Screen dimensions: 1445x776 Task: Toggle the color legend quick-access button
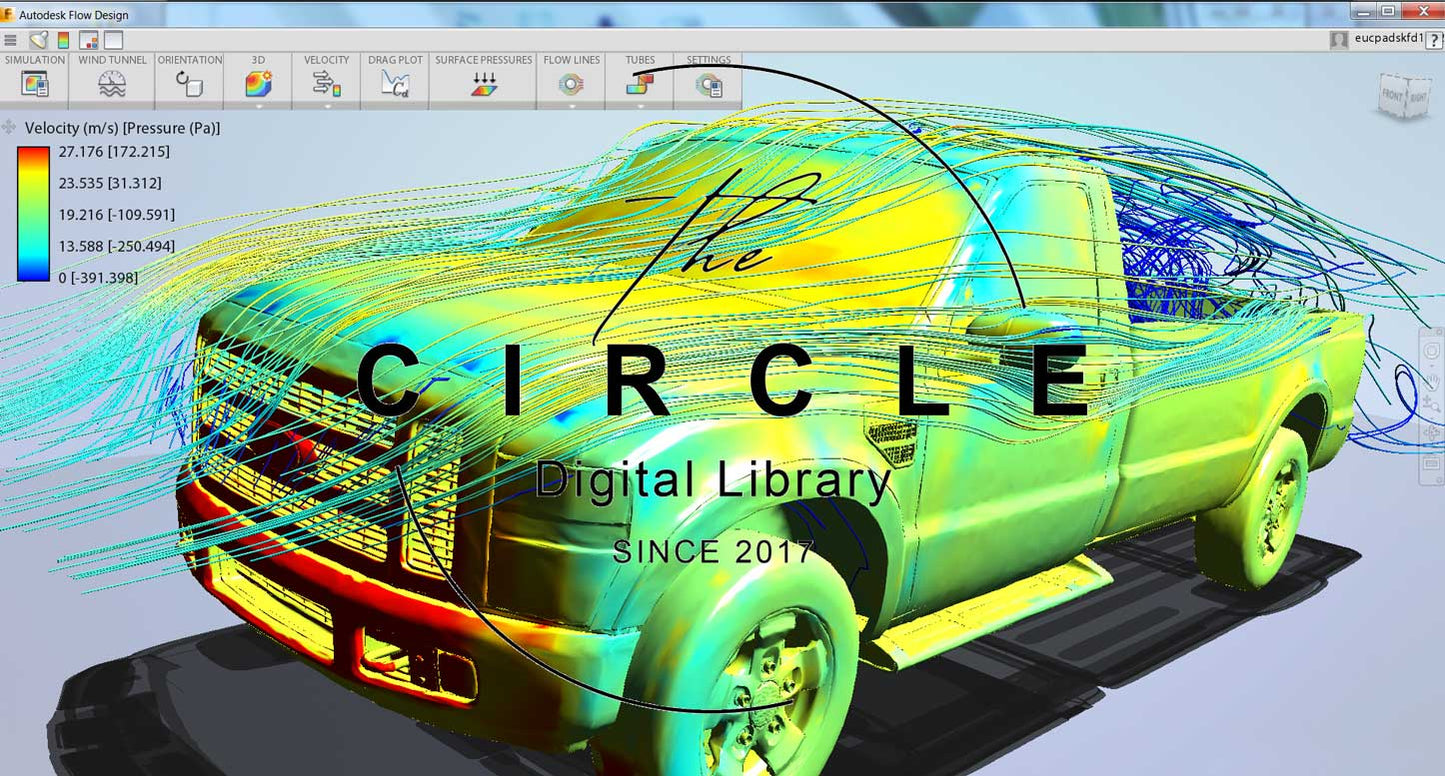pyautogui.click(x=63, y=40)
